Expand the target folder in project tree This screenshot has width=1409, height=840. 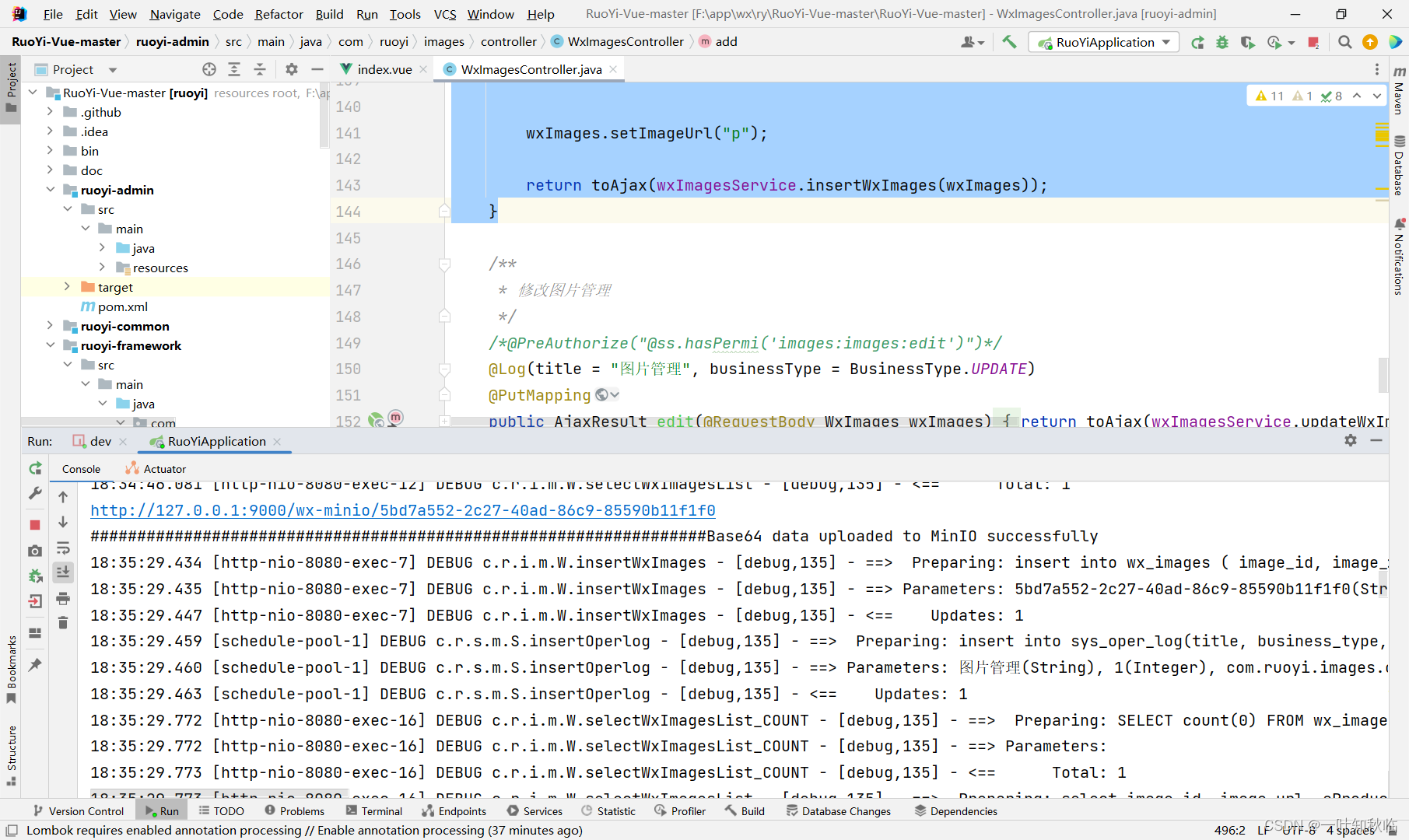(x=67, y=287)
